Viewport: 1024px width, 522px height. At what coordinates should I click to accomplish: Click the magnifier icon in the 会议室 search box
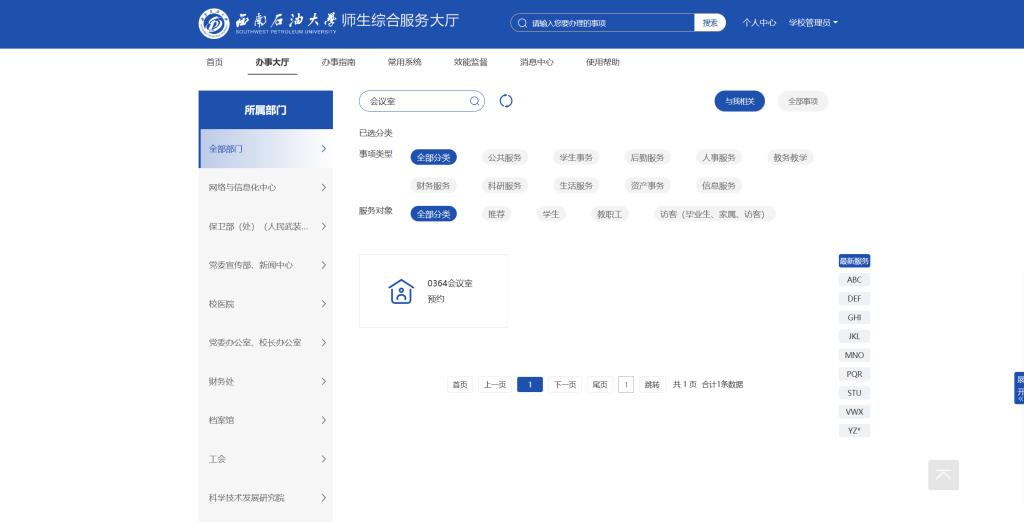[x=474, y=101]
